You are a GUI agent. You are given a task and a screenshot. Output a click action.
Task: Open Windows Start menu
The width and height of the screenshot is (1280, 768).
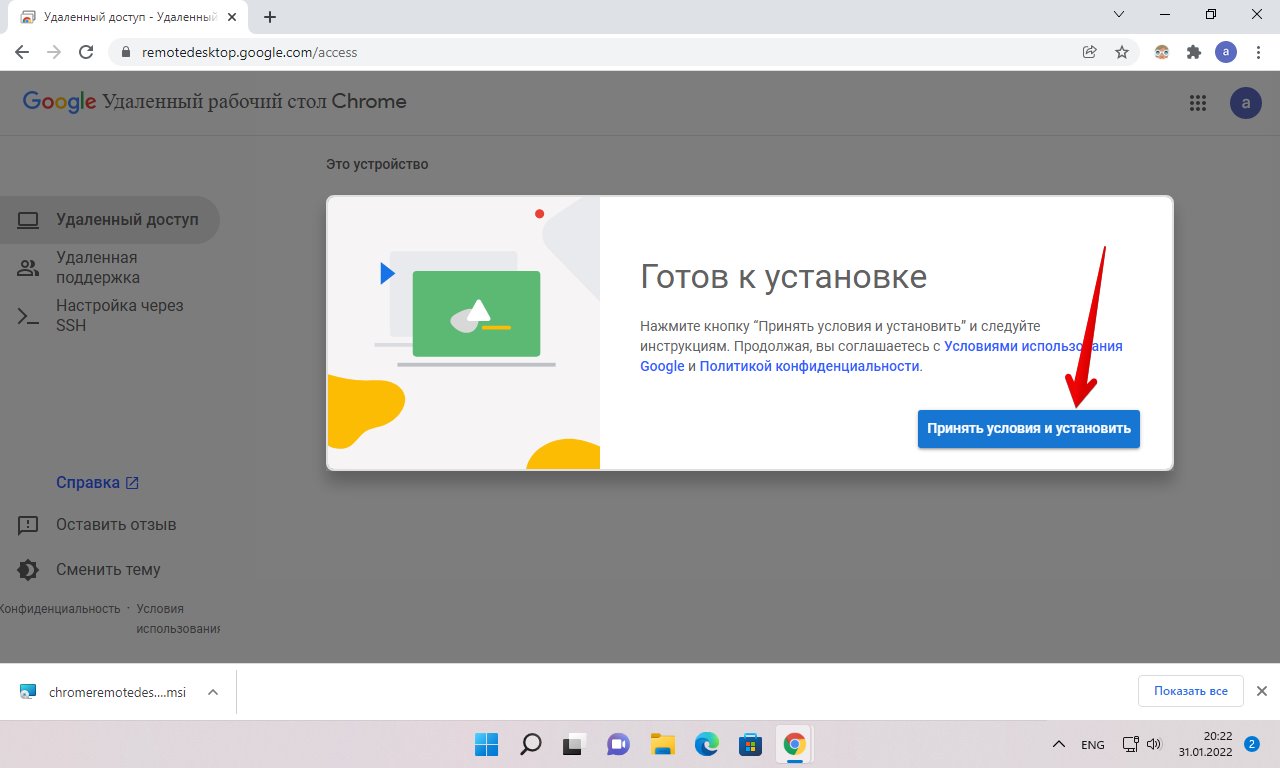(486, 744)
